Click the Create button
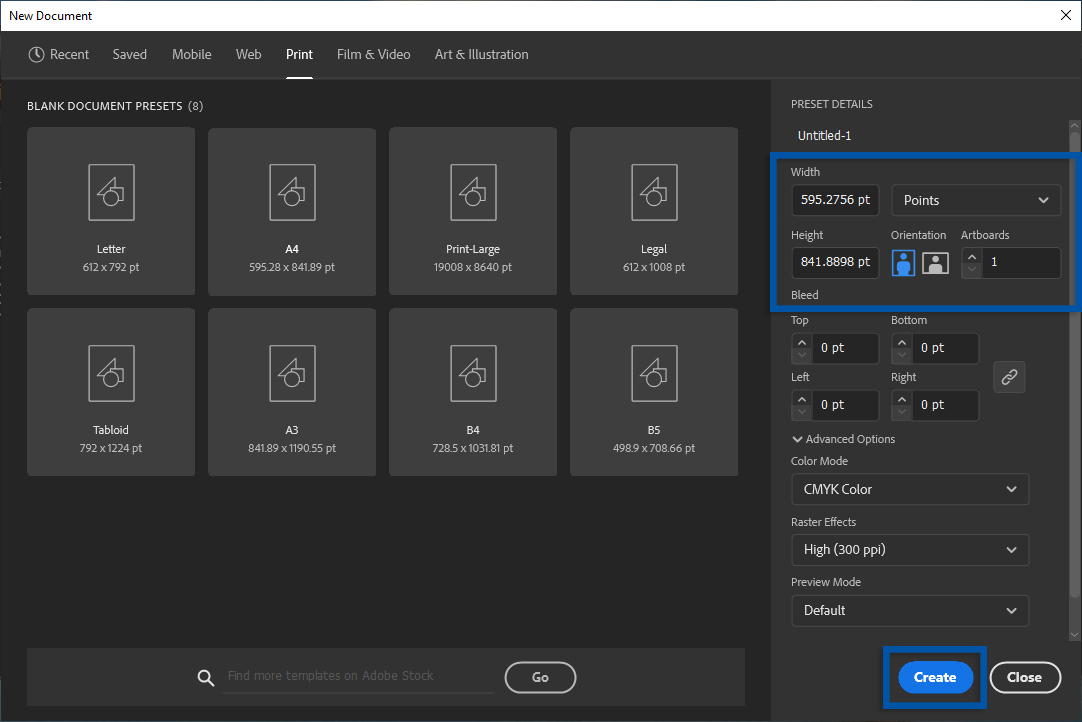This screenshot has width=1082, height=722. tap(934, 677)
